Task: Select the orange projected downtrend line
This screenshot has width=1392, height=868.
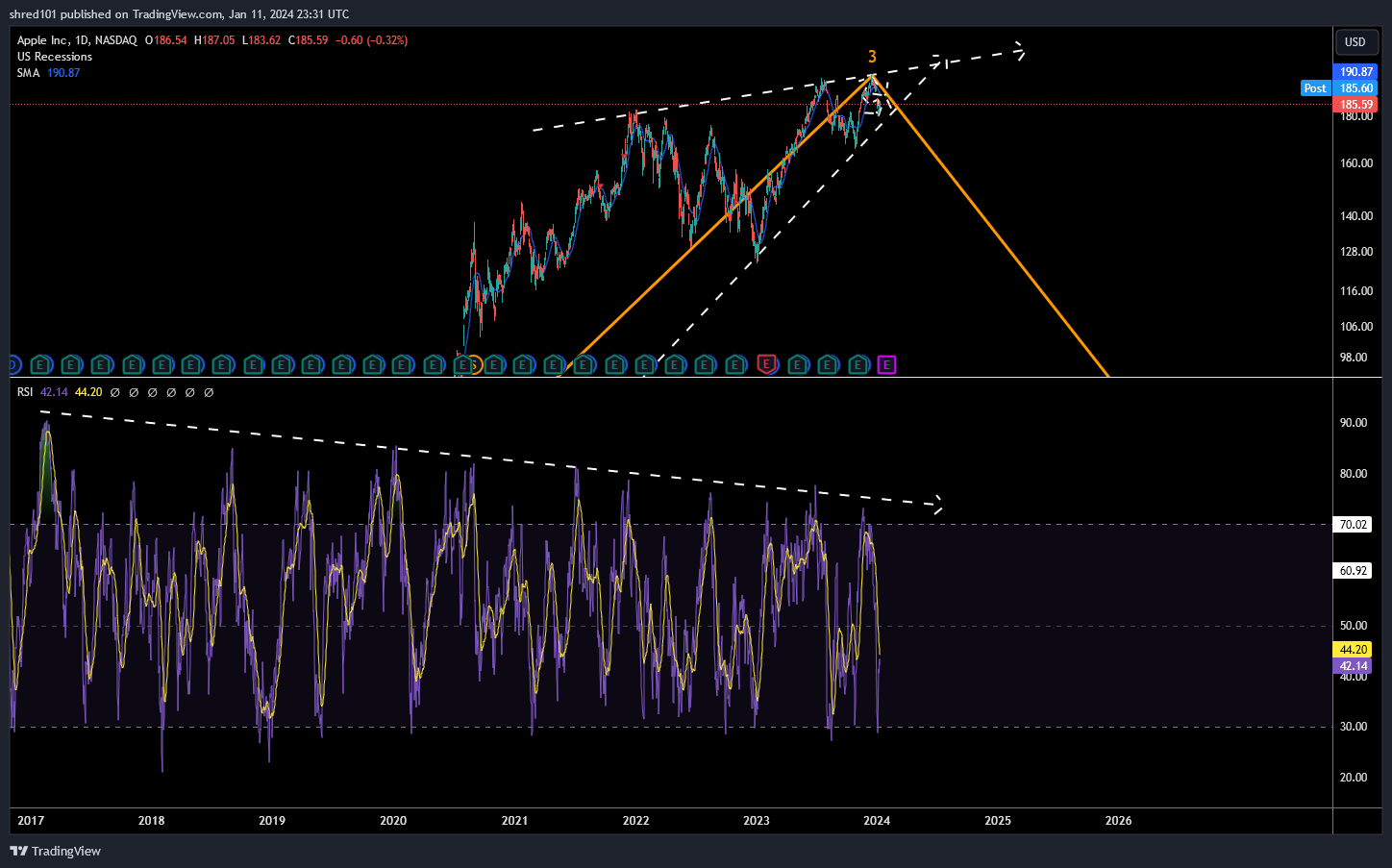Action: (990, 225)
